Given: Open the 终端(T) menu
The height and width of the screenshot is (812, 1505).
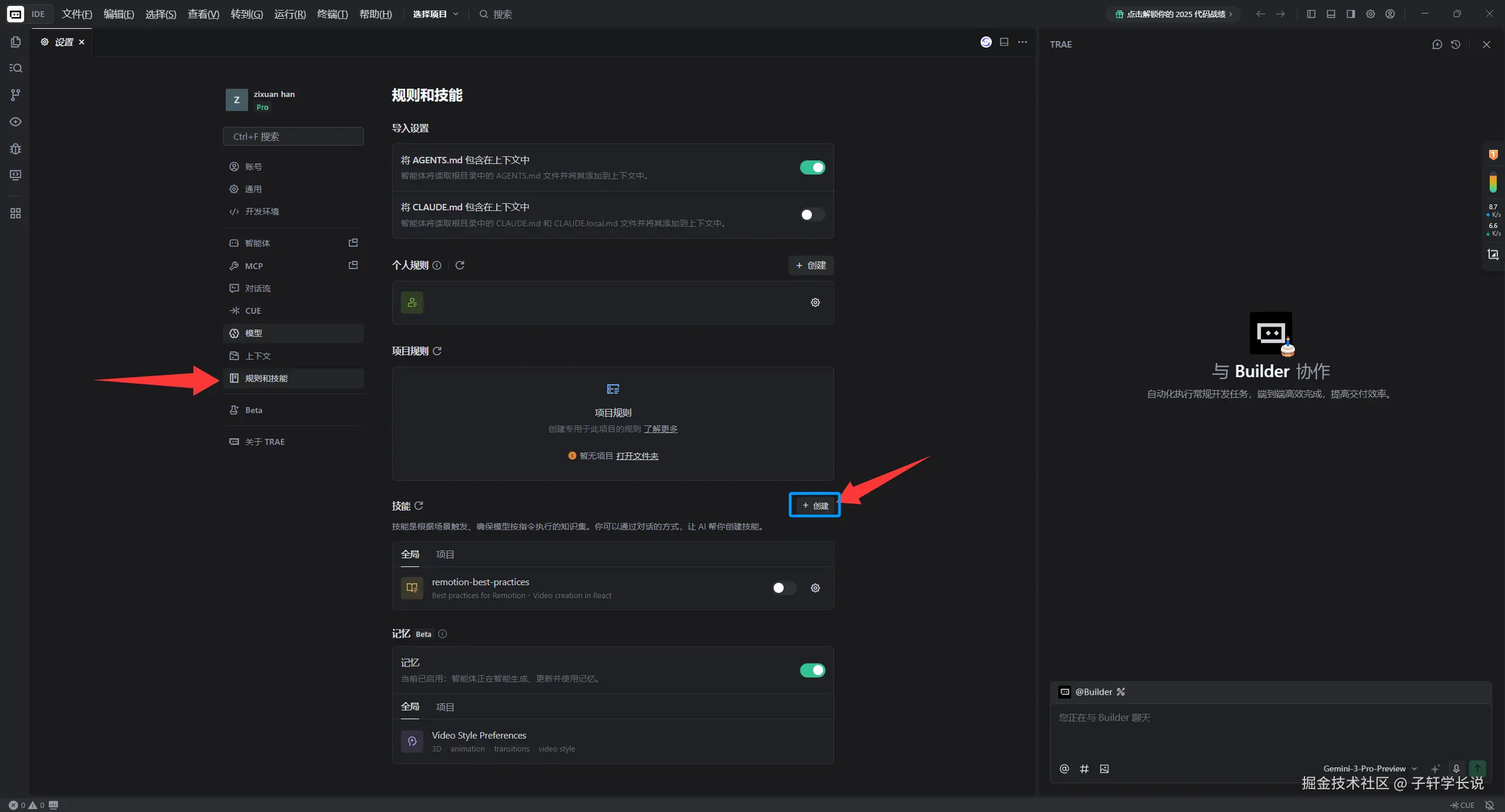Looking at the screenshot, I should [332, 14].
